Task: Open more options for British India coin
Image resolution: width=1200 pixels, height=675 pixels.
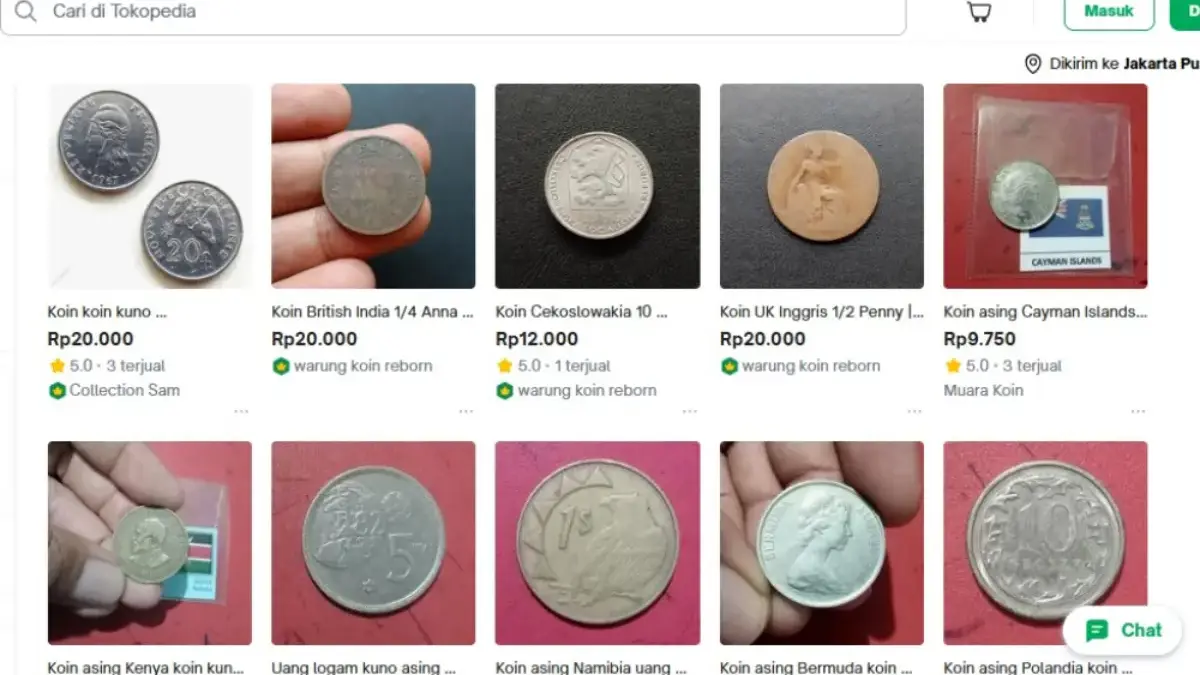Action: 466,411
